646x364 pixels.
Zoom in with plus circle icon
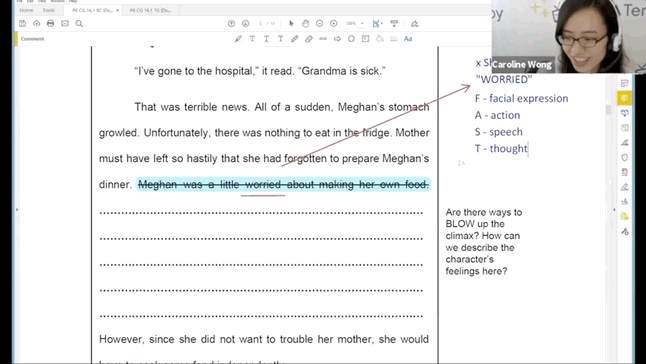coord(334,23)
